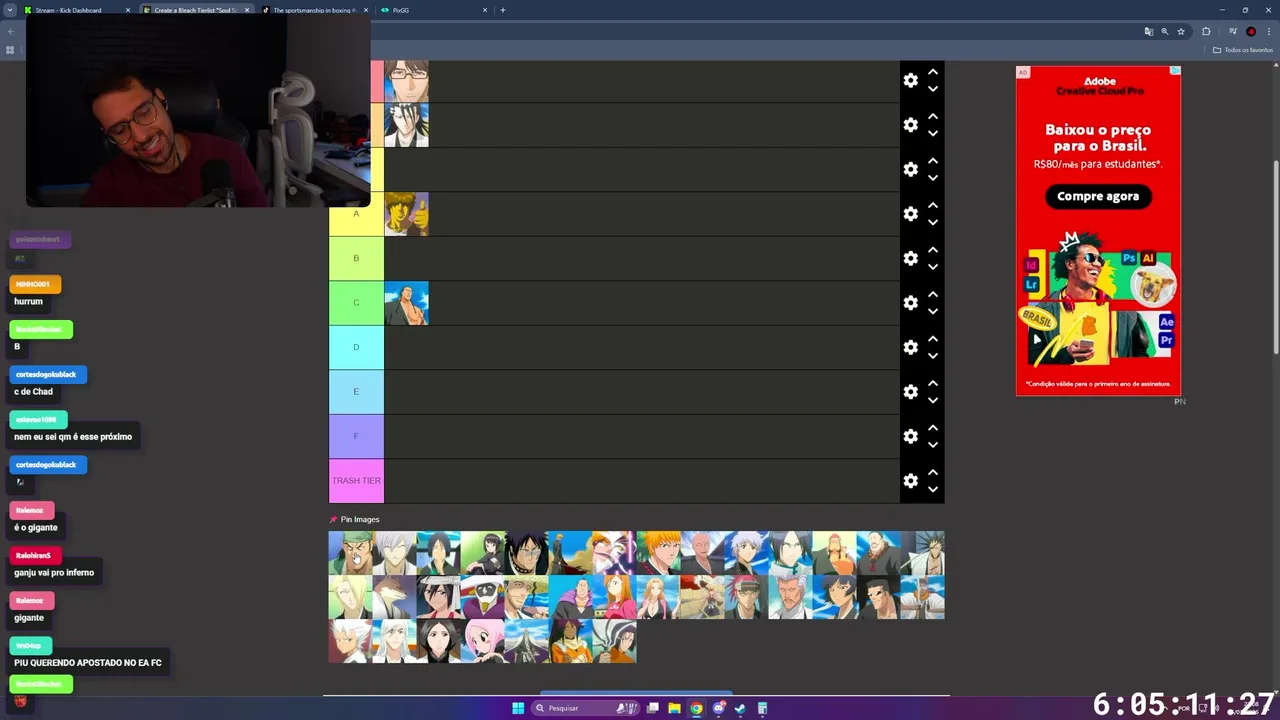Move the C tier row down
Image resolution: width=1280 pixels, height=720 pixels.
932,312
